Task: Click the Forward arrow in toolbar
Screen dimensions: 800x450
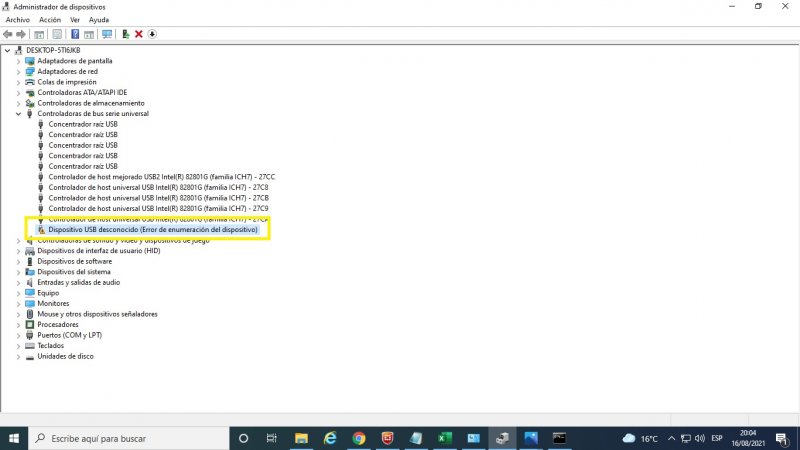Action: tap(21, 34)
